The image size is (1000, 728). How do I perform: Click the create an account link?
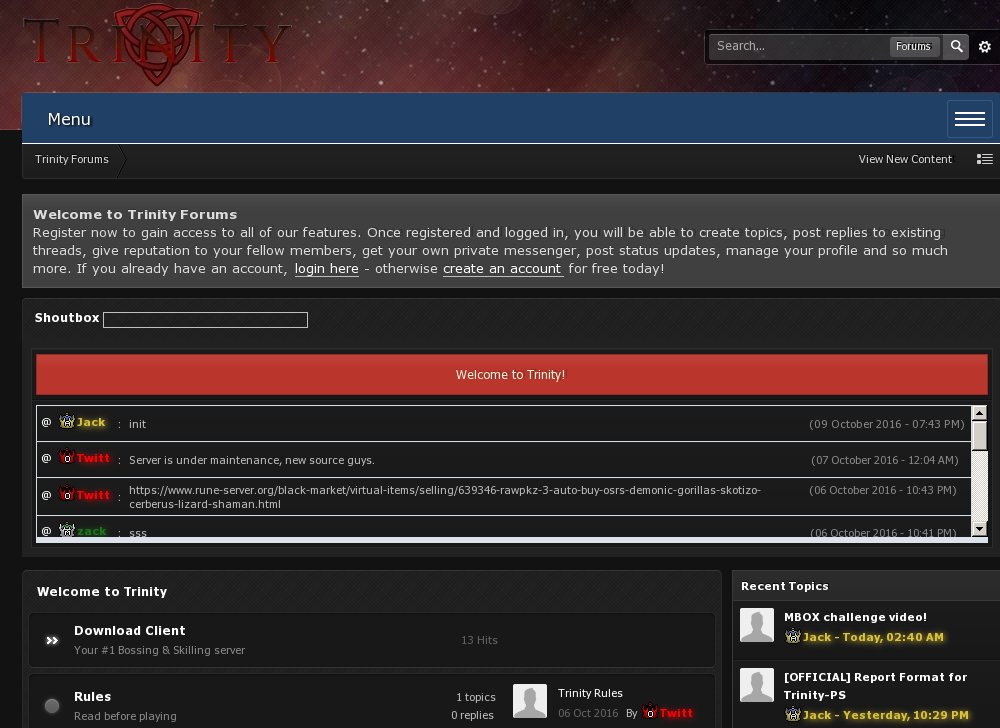pyautogui.click(x=502, y=269)
